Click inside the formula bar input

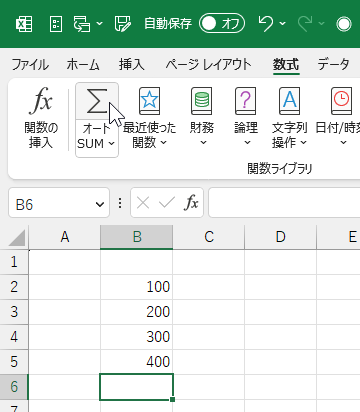point(284,203)
